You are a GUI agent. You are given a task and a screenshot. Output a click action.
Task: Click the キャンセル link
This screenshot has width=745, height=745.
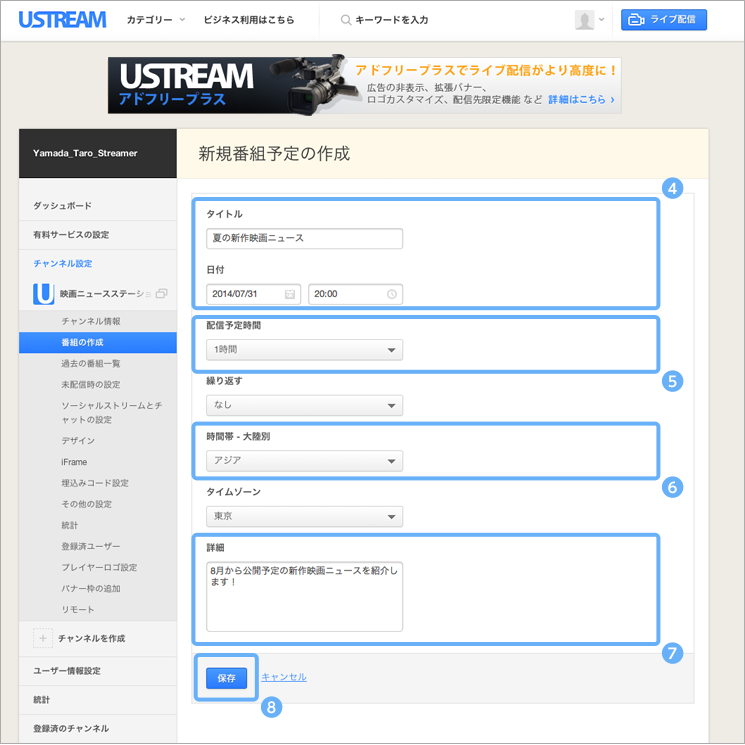tap(284, 677)
